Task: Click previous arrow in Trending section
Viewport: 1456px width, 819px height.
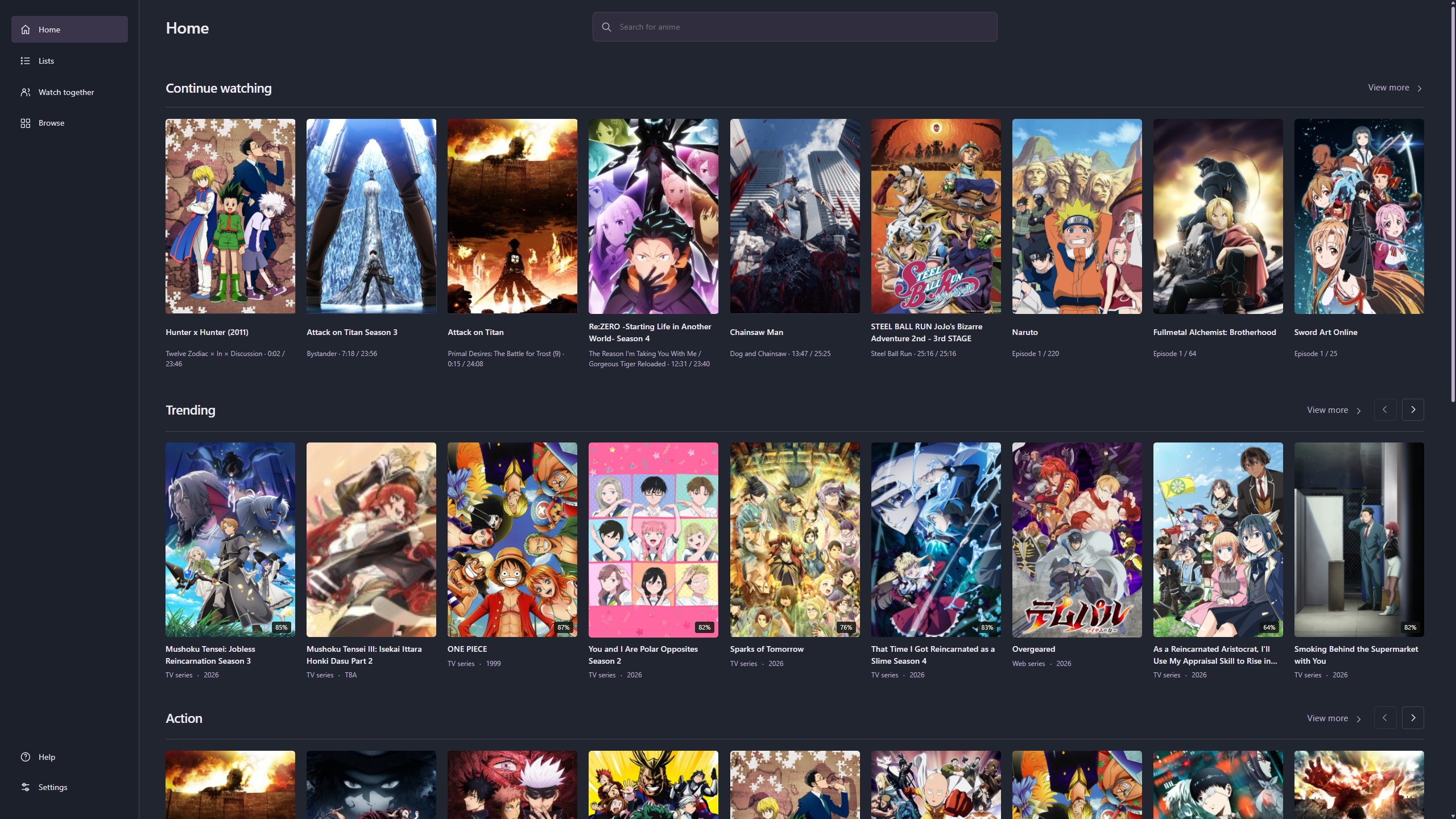Action: (x=1385, y=409)
